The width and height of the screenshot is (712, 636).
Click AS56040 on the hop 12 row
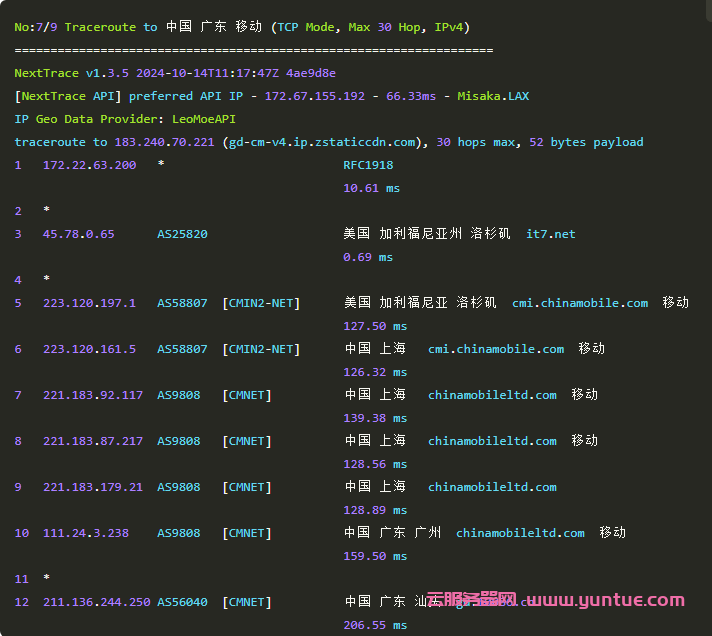point(182,602)
